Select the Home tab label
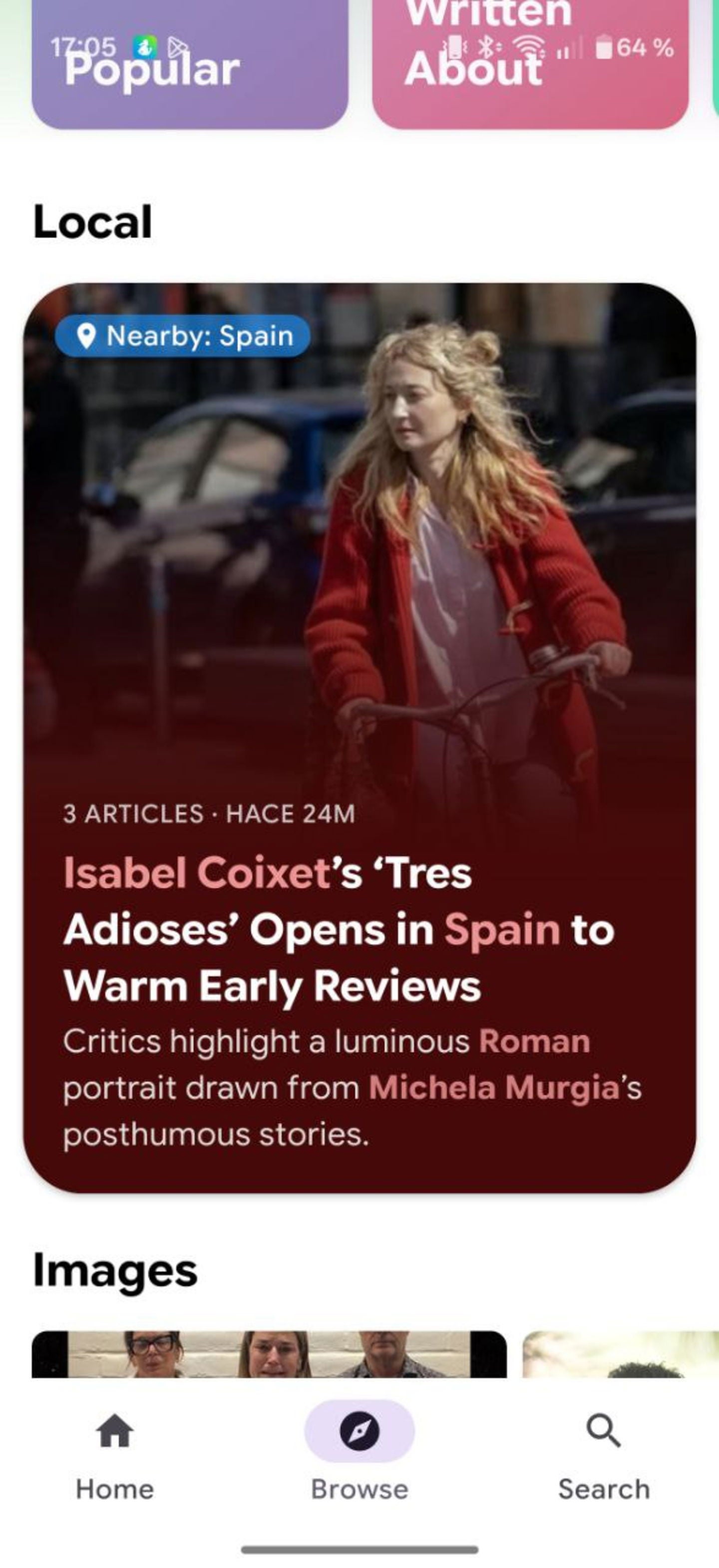Viewport: 719px width, 1568px height. click(114, 1489)
